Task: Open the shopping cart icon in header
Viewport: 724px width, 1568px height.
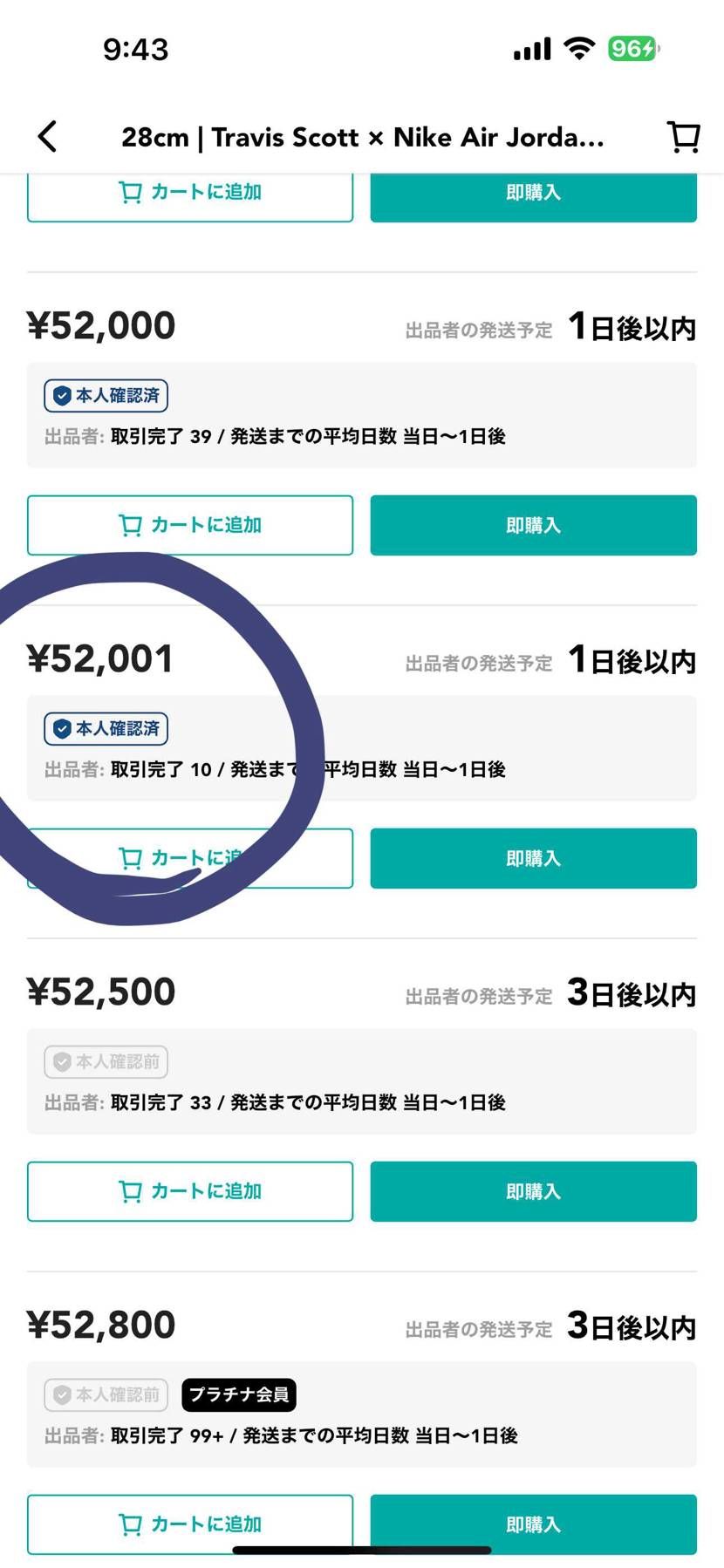Action: [x=683, y=137]
